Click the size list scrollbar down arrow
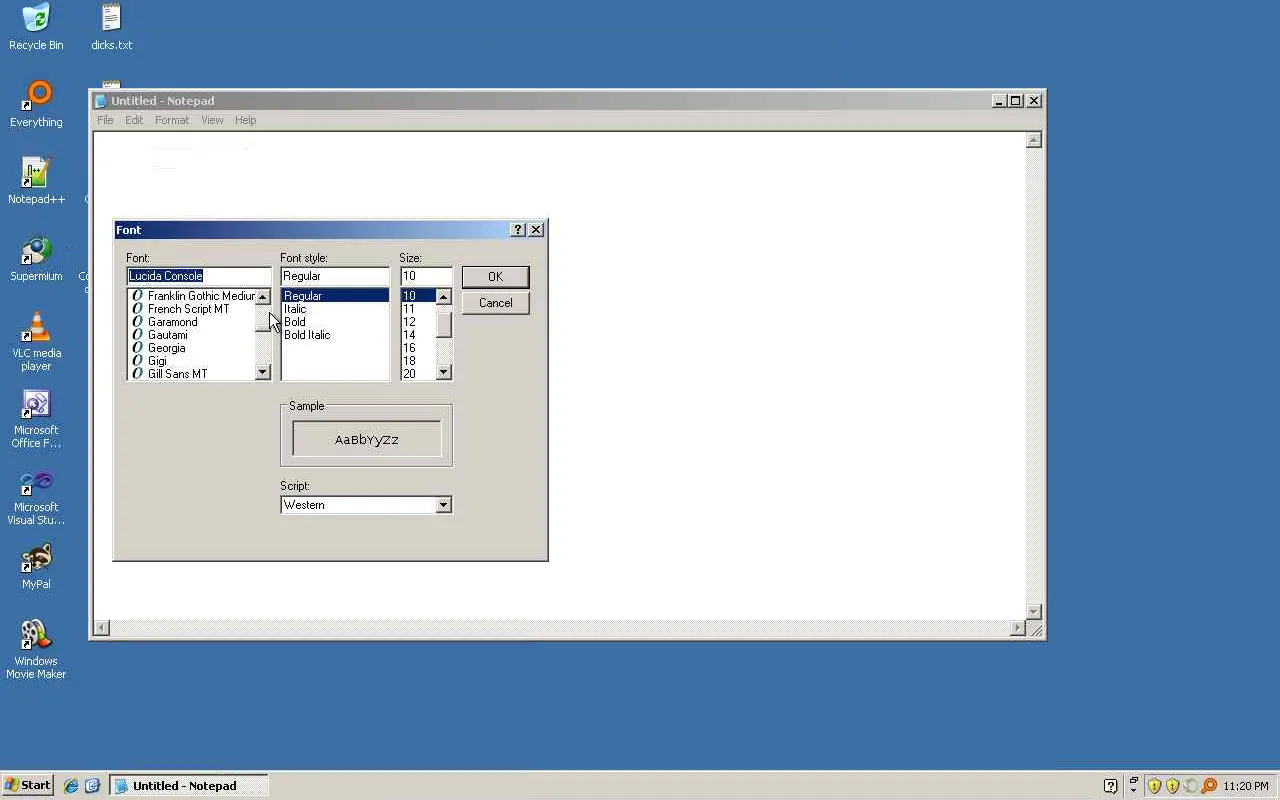1280x800 pixels. pos(444,373)
